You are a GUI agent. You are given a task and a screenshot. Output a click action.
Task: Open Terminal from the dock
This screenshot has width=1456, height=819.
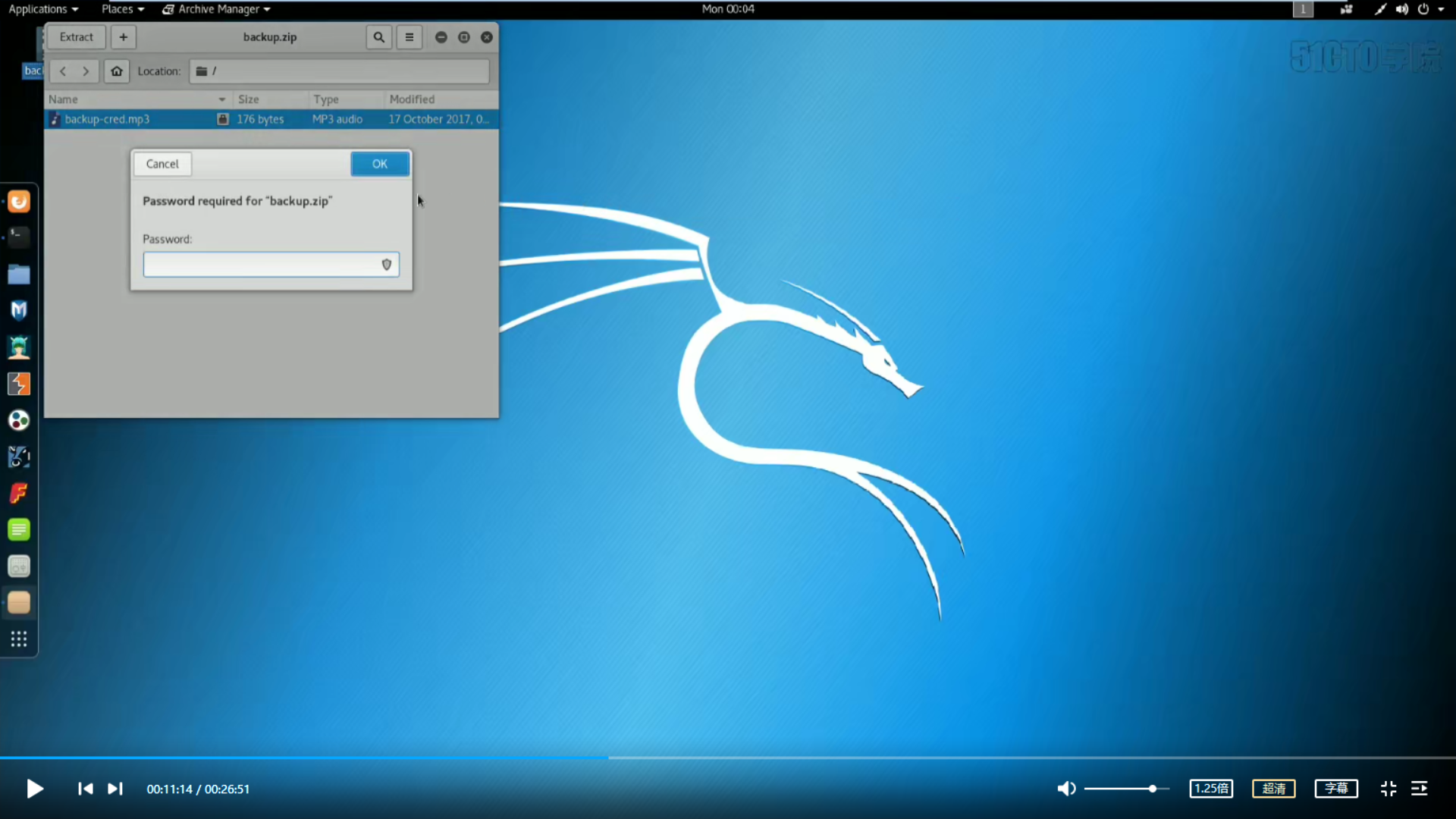click(x=19, y=237)
